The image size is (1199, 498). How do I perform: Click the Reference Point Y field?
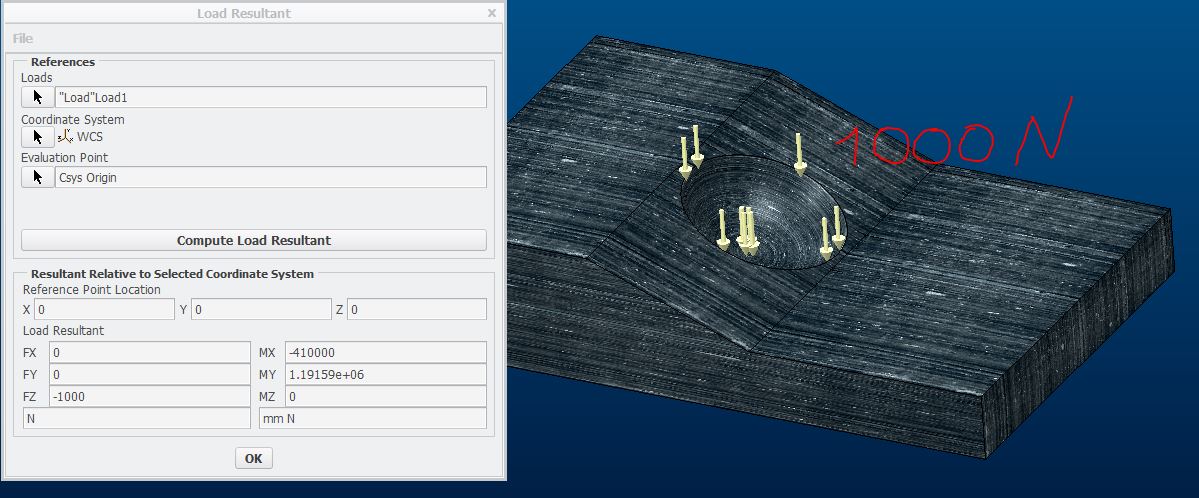261,310
